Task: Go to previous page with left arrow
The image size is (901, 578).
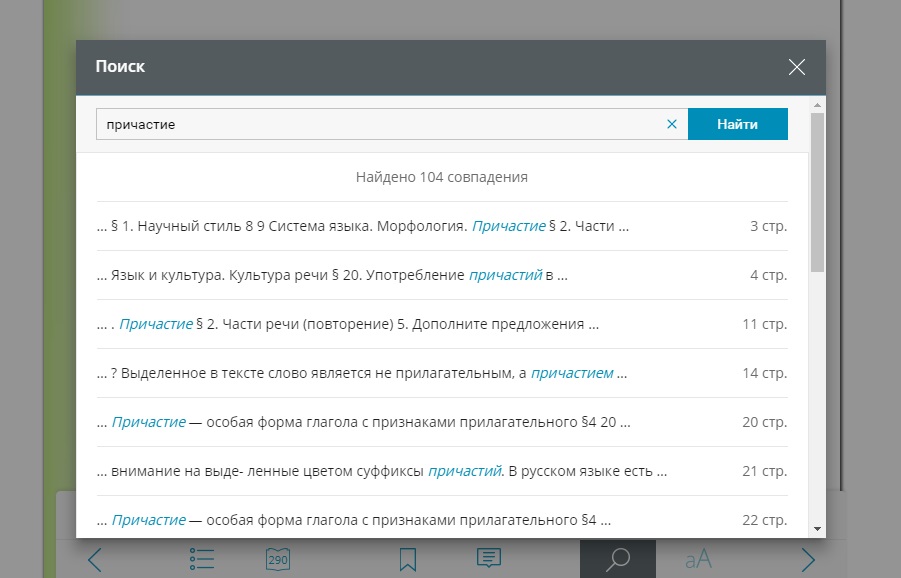Action: click(95, 559)
